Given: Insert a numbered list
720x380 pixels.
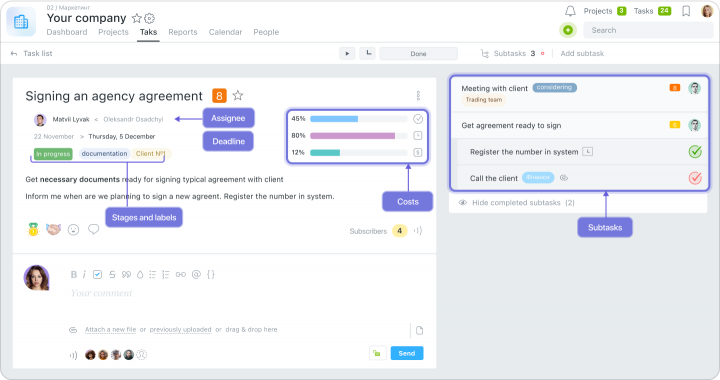Looking at the screenshot, I should pos(166,274).
